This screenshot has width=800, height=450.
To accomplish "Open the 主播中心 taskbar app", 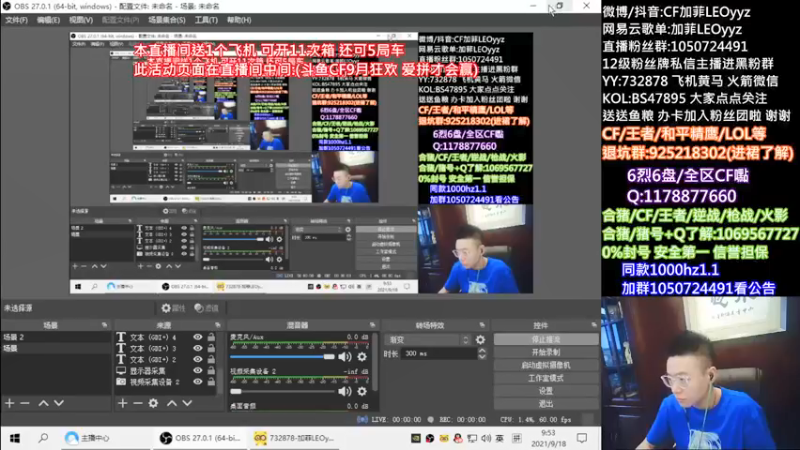I will [88, 438].
